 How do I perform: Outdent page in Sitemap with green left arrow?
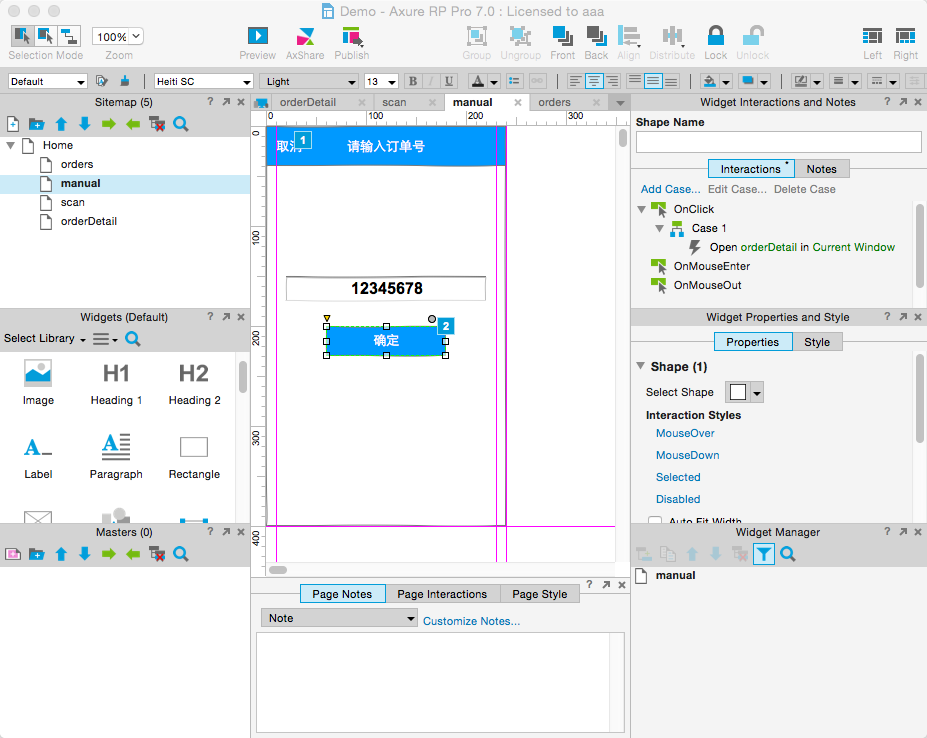[133, 124]
